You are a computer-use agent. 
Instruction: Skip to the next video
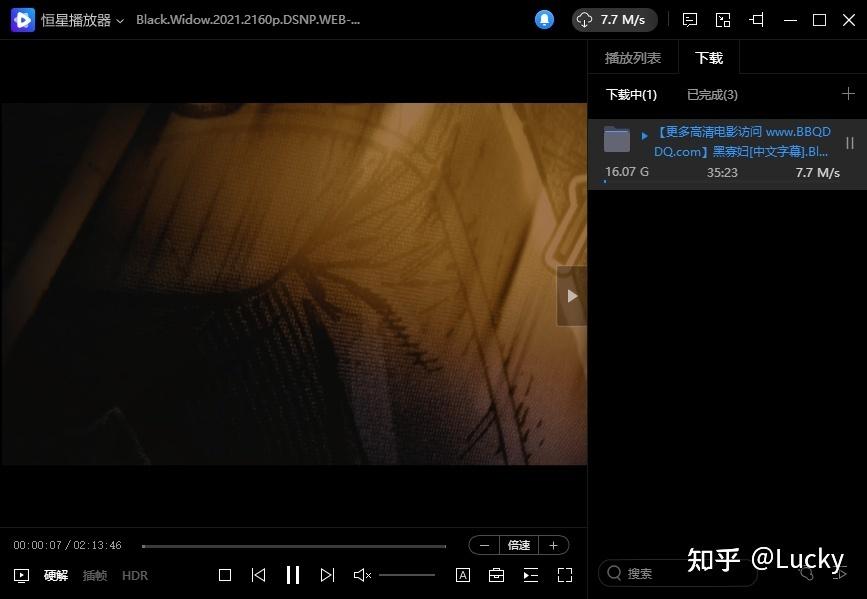(327, 575)
